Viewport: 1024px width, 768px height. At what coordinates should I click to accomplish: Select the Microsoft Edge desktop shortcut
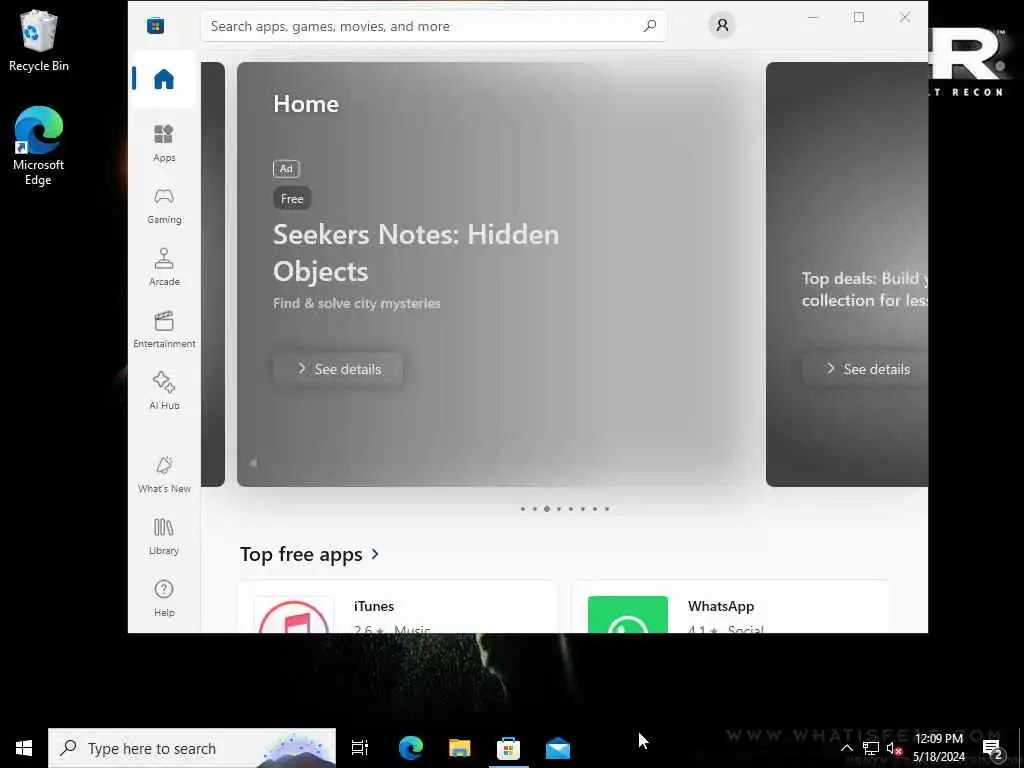39,146
